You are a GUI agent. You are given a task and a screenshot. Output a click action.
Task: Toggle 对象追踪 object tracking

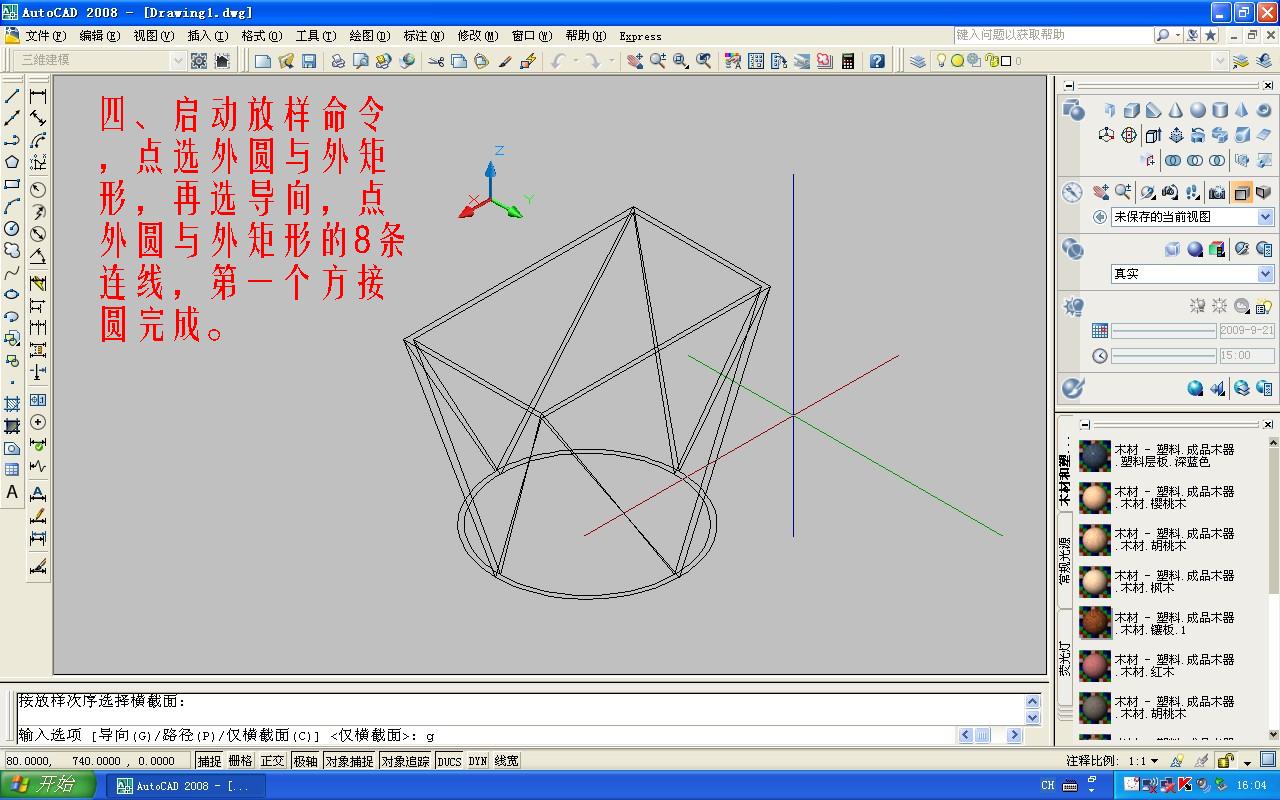(x=405, y=761)
